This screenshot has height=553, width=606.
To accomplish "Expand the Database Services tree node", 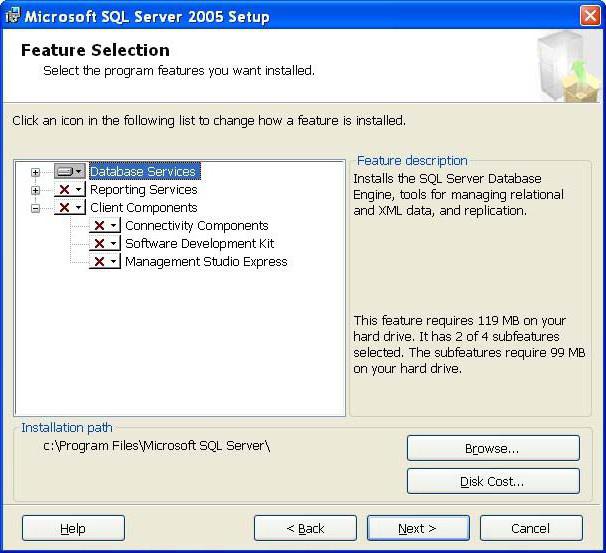I will [x=36, y=172].
